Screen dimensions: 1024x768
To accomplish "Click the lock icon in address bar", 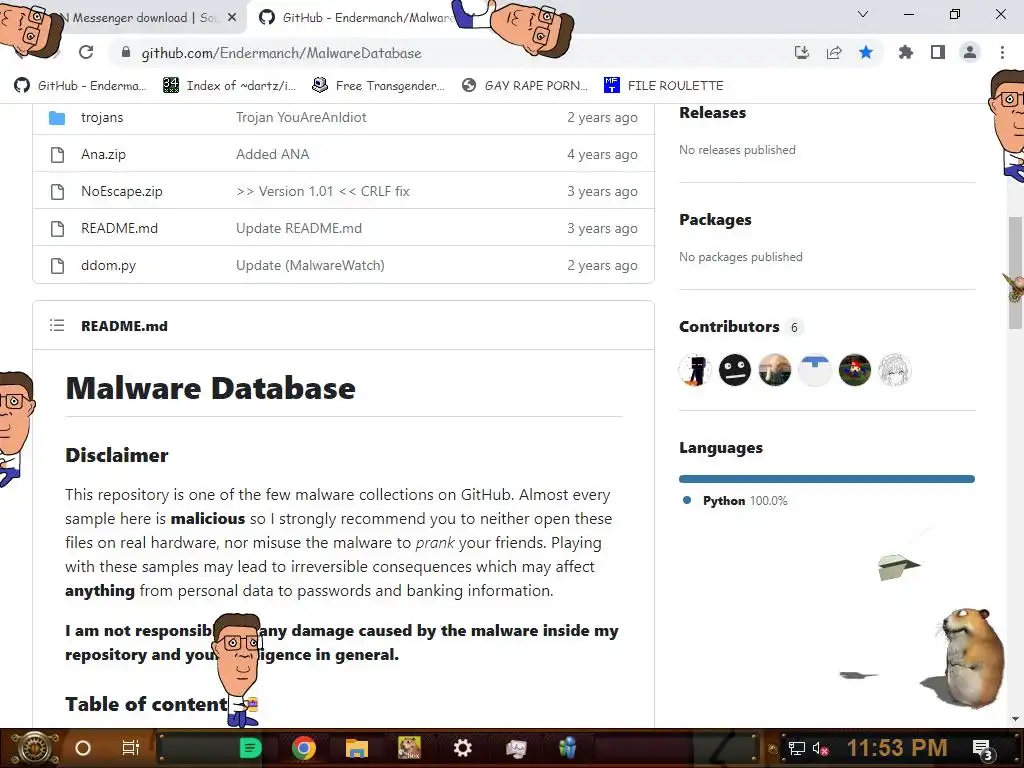I will pyautogui.click(x=126, y=52).
